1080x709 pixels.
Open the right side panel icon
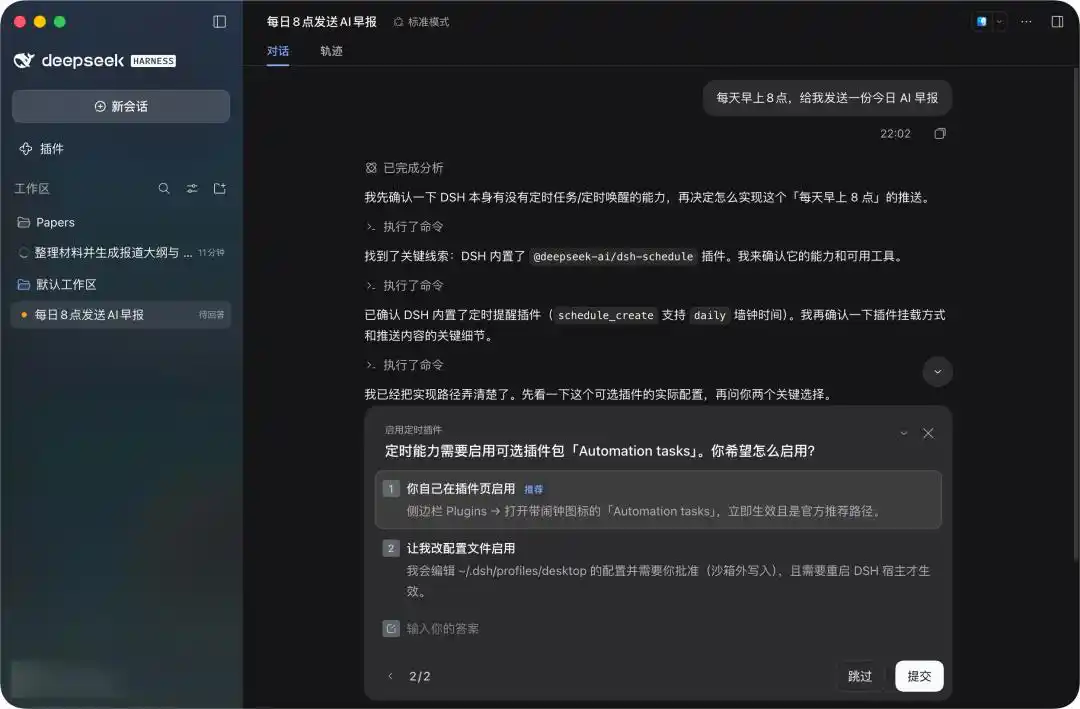pos(1057,22)
